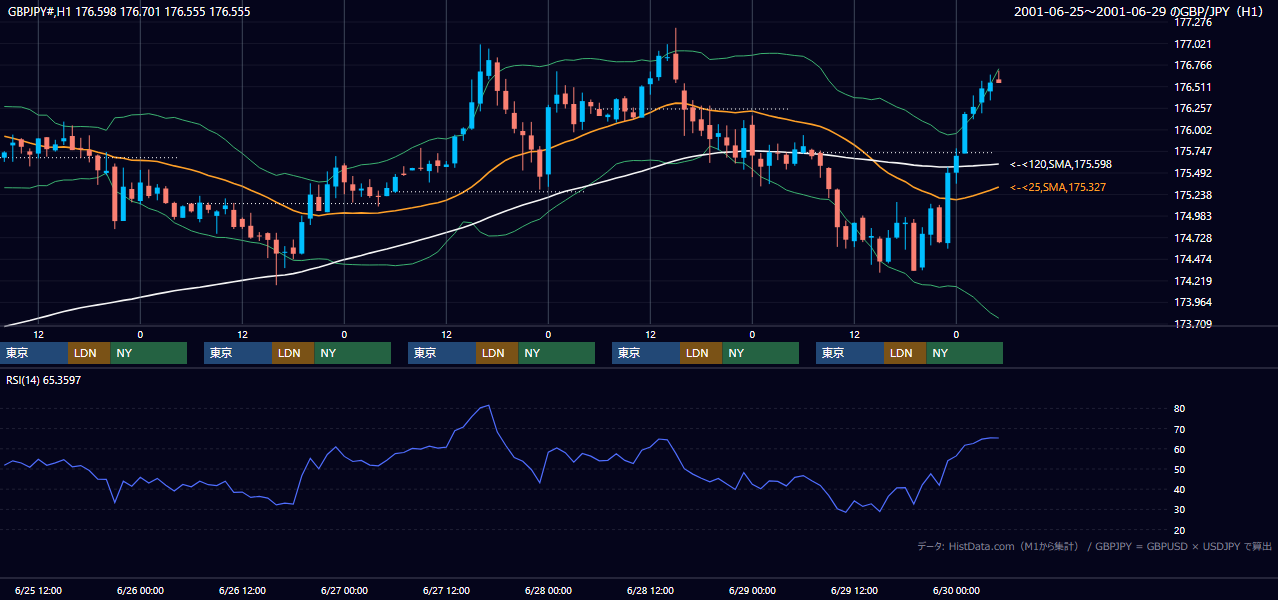Click the RSI(14) 65.3597 indicator label

point(44,380)
